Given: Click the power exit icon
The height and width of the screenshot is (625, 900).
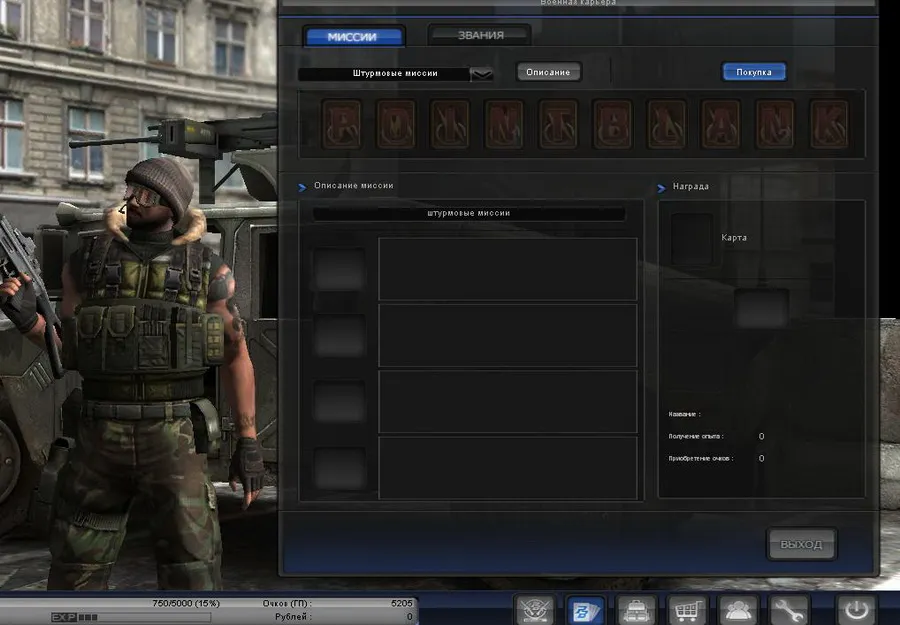Looking at the screenshot, I should pos(855,609).
